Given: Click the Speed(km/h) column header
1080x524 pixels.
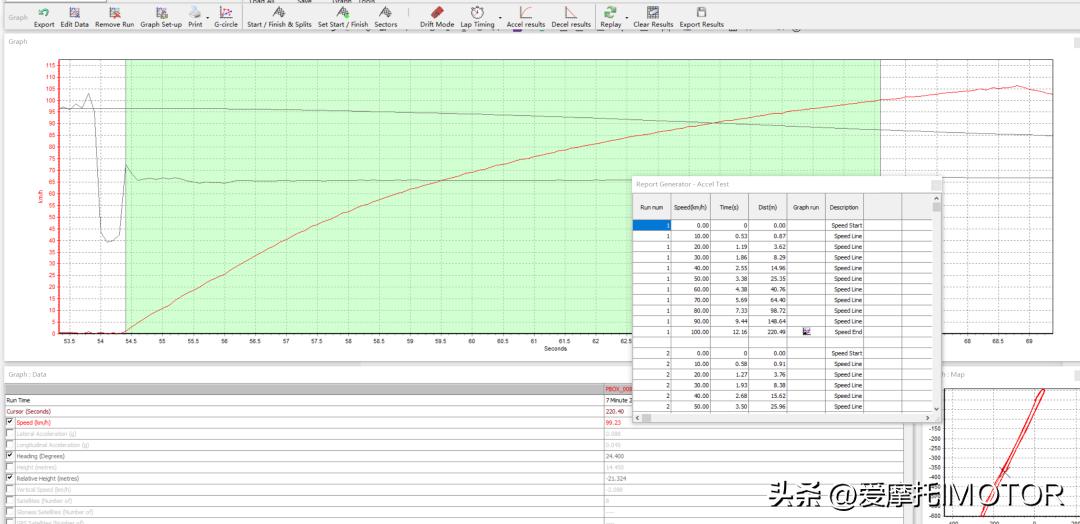Looking at the screenshot, I should pyautogui.click(x=690, y=207).
